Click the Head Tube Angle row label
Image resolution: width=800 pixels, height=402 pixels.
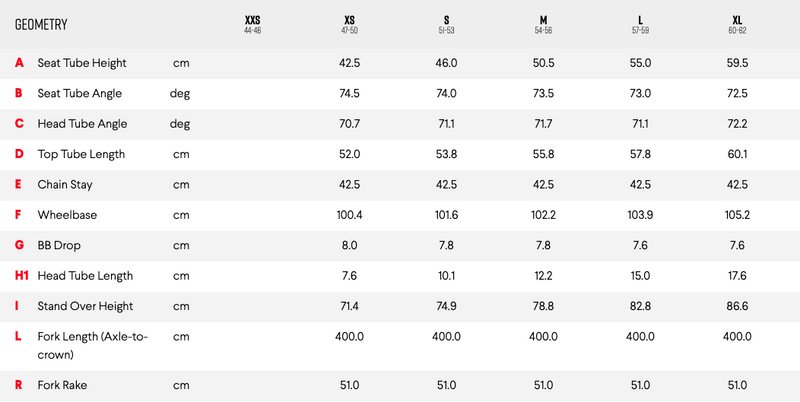82,124
